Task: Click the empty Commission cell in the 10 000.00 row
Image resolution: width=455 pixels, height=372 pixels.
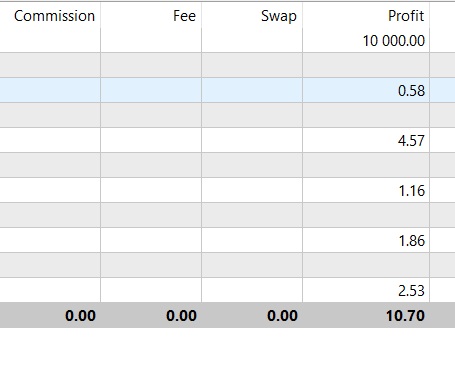Action: (x=50, y=41)
